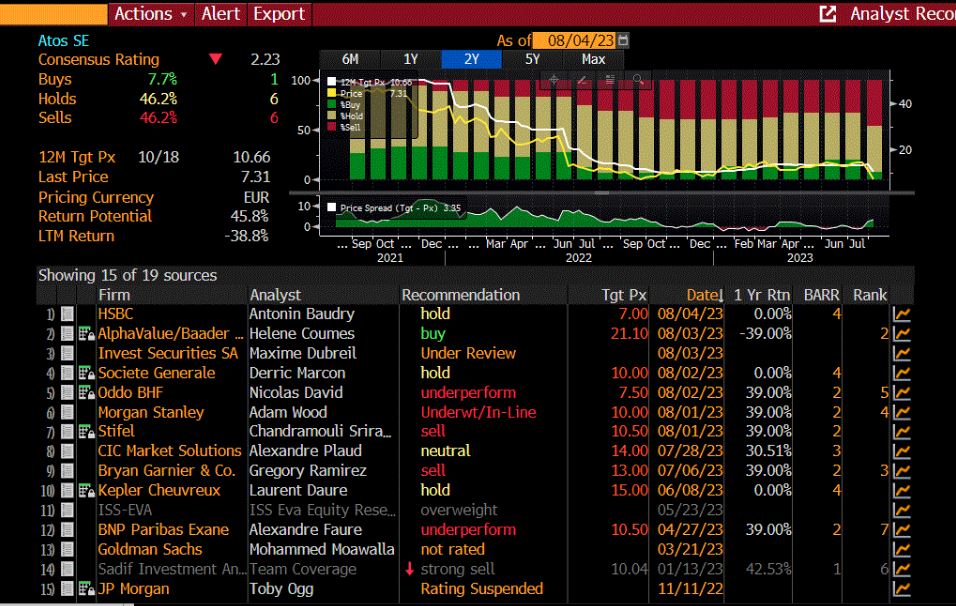Select the 2Y chart range tab

point(471,59)
